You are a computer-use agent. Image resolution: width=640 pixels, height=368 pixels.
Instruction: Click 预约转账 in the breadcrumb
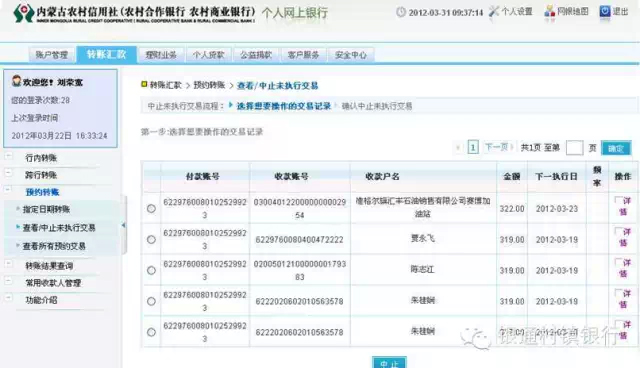click(209, 85)
